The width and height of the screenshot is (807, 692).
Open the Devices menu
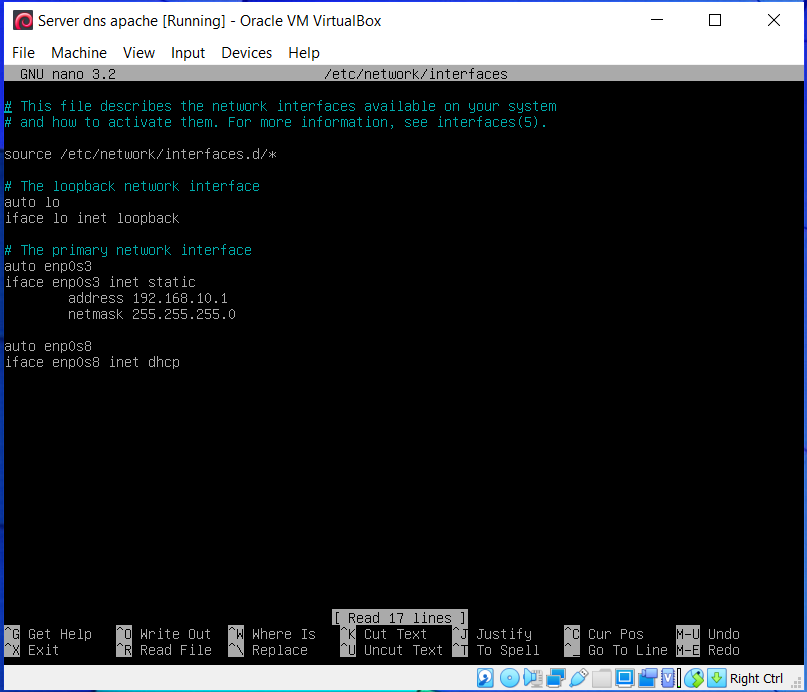247,52
